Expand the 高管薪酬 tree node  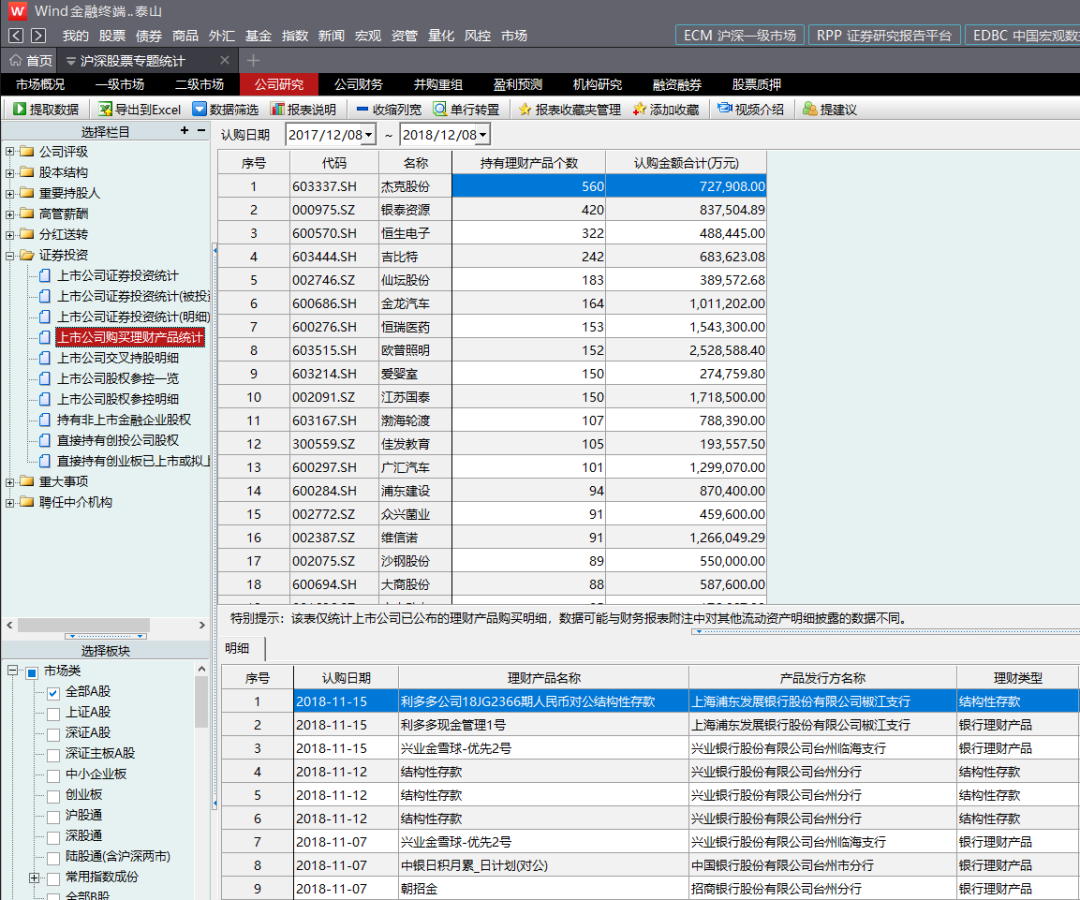pyautogui.click(x=10, y=214)
